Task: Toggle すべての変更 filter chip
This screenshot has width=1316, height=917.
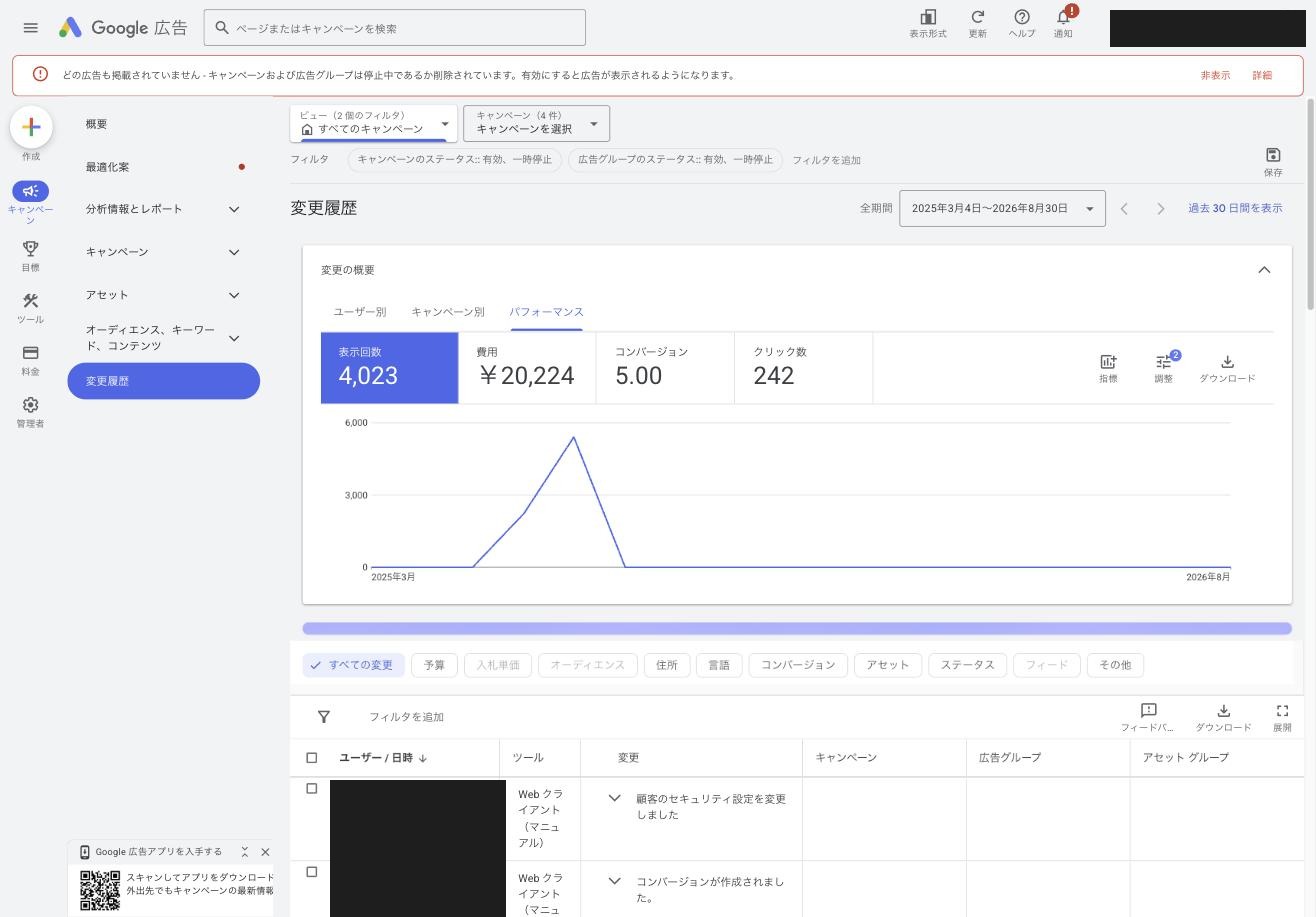Action: (x=353, y=665)
